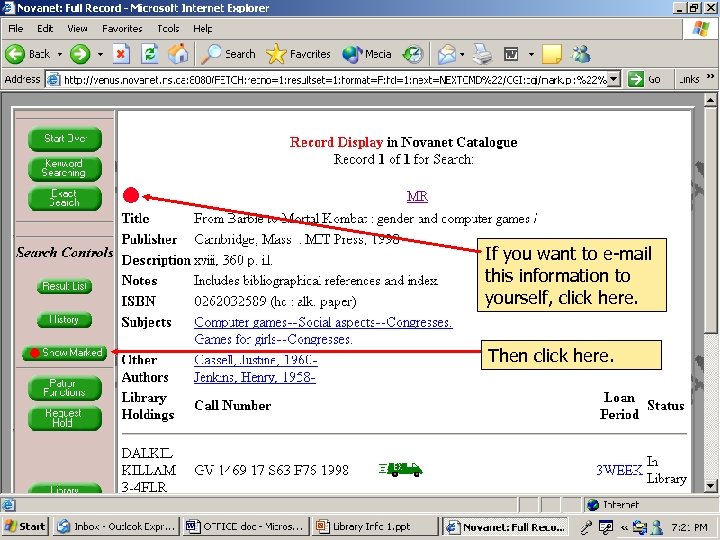Open the Edit button dropdown arrow
This screenshot has width=720, height=540.
click(x=531, y=54)
